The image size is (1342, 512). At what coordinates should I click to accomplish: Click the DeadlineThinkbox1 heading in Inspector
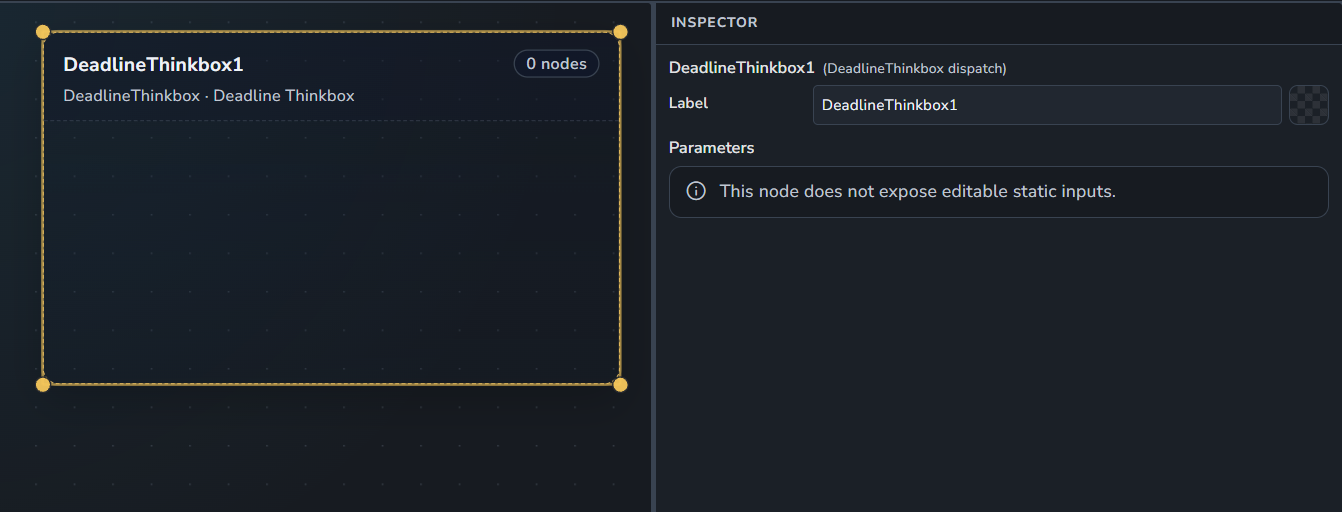pyautogui.click(x=741, y=68)
